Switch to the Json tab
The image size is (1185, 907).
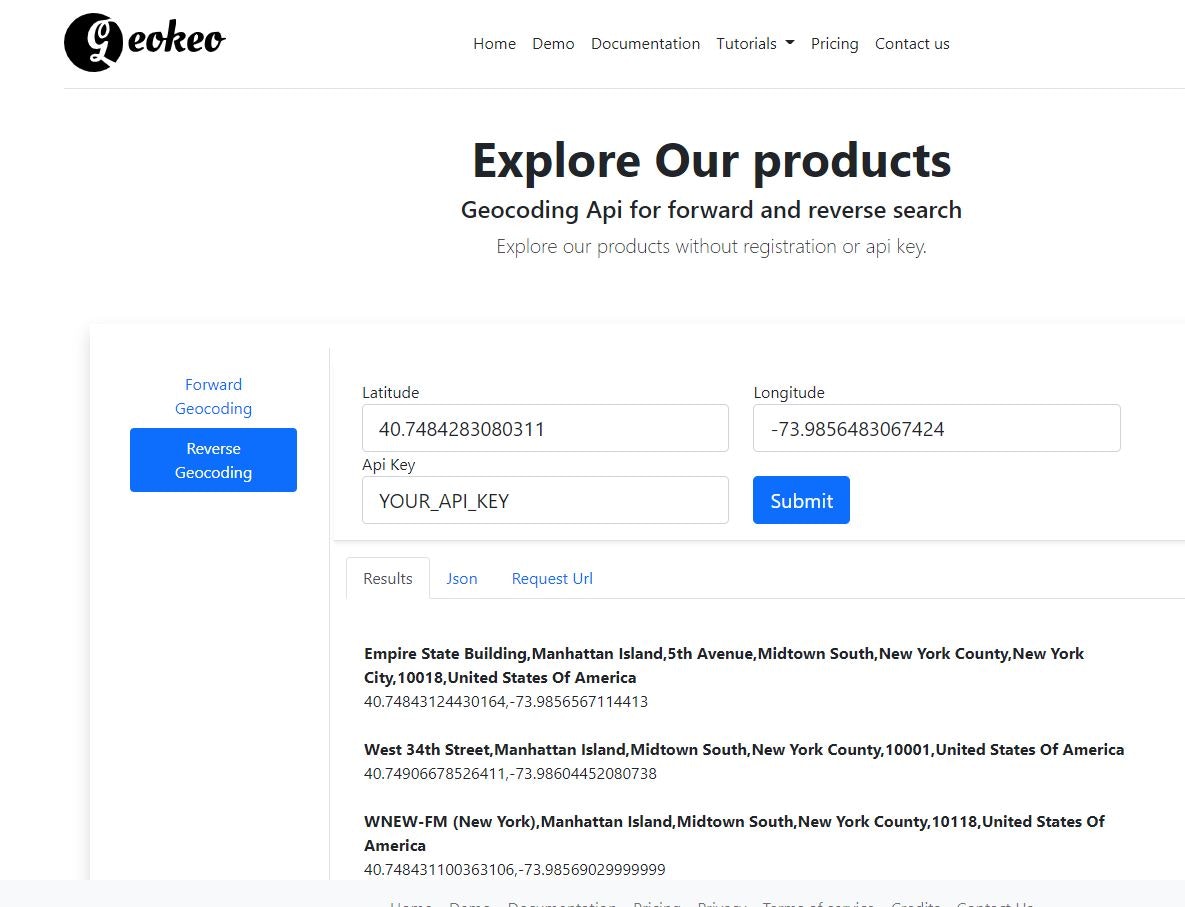pos(462,578)
